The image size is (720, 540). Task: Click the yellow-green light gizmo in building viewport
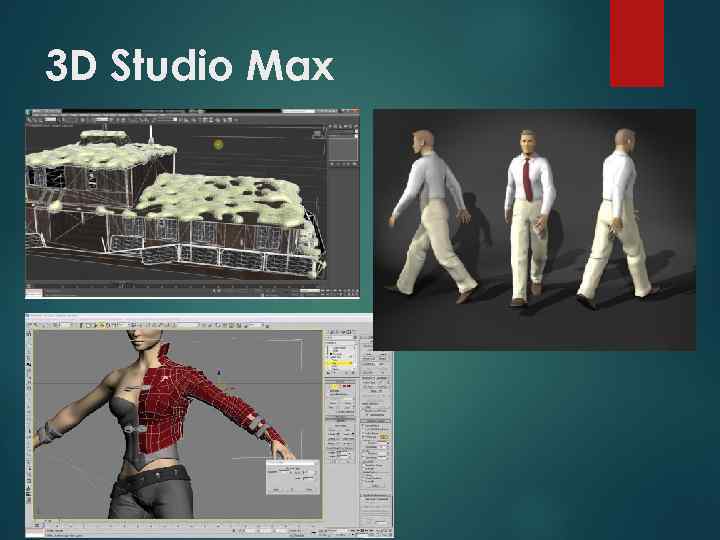(218, 145)
